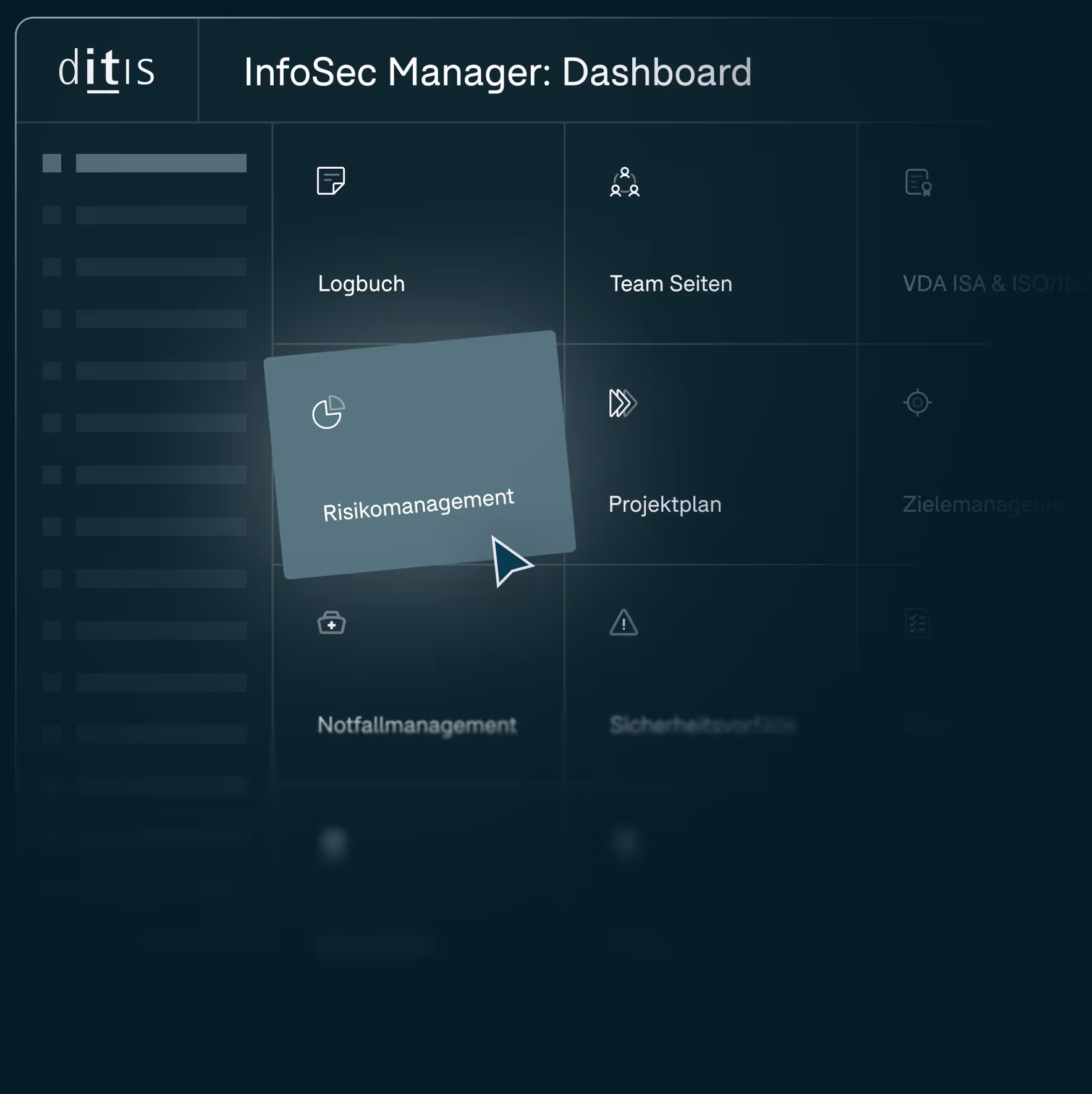This screenshot has height=1094, width=1092.
Task: Open the Risikomanagement tile label
Action: pyautogui.click(x=418, y=505)
